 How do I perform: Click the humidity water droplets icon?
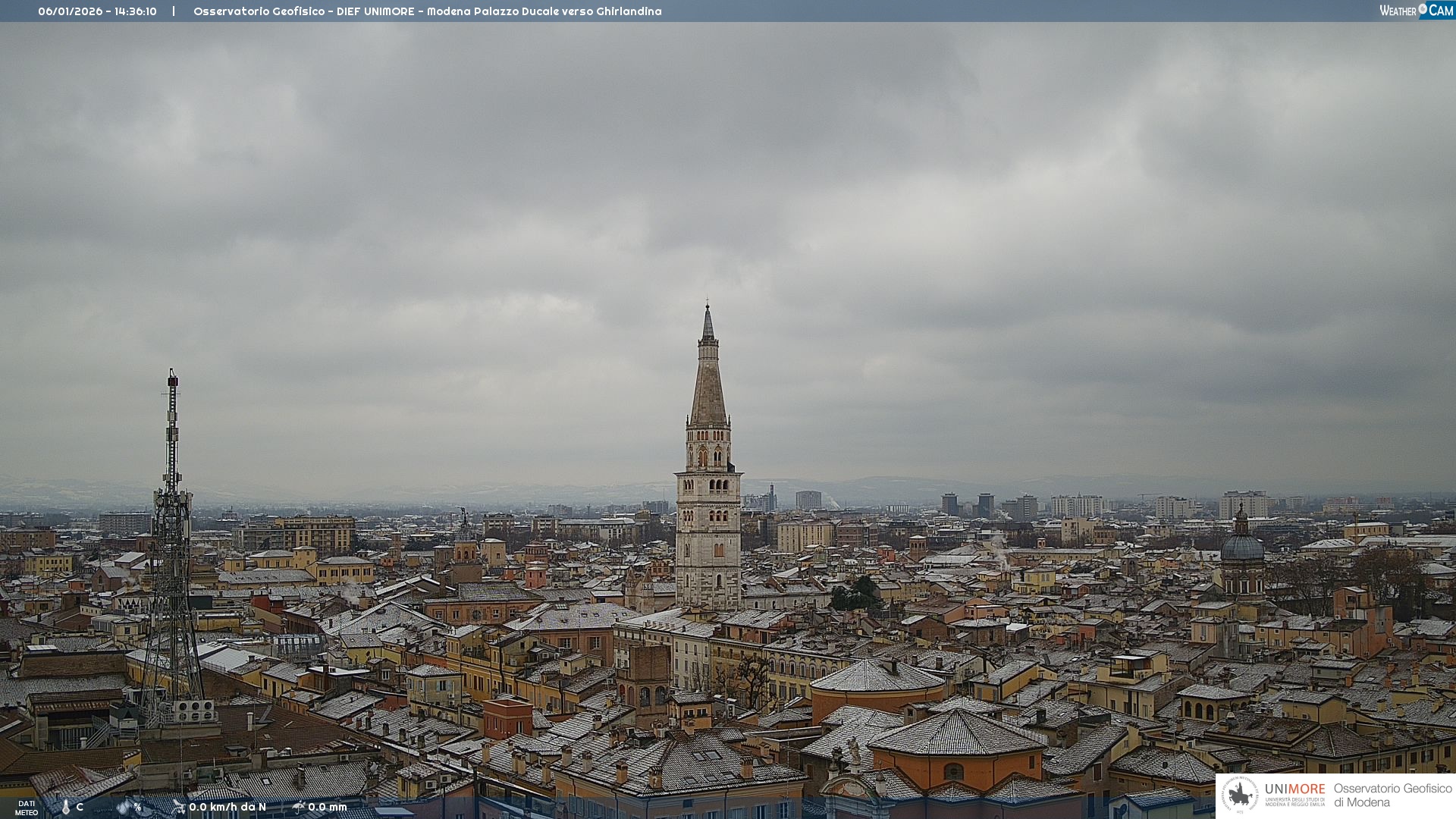pos(124,807)
